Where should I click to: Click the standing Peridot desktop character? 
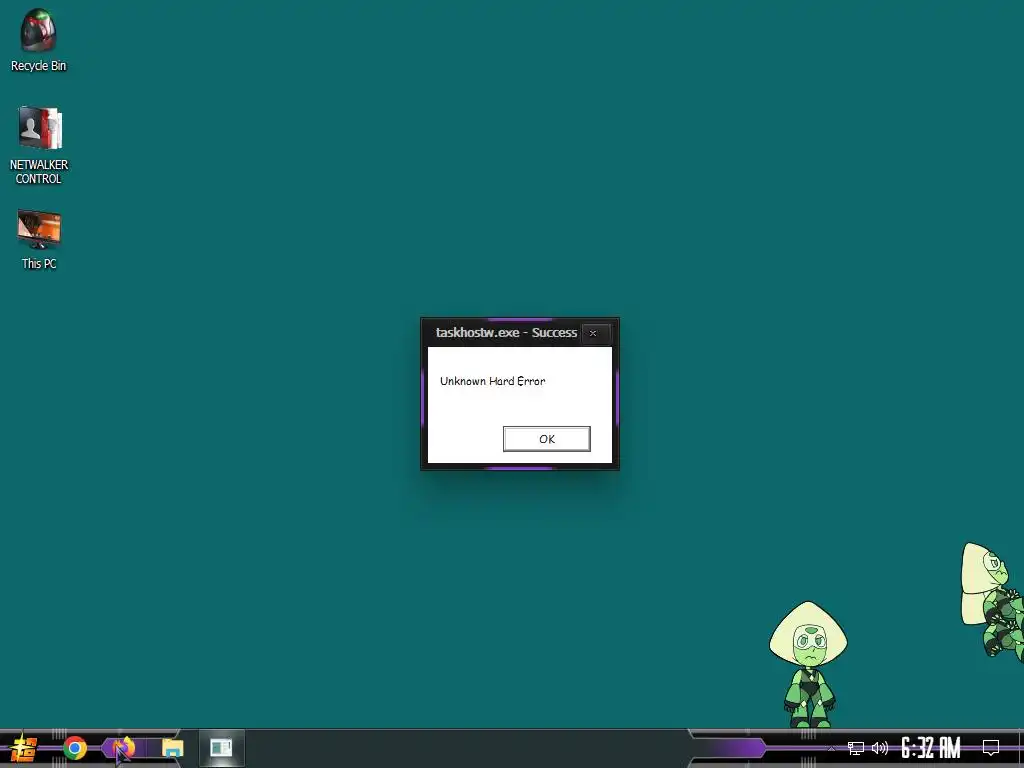coord(808,664)
